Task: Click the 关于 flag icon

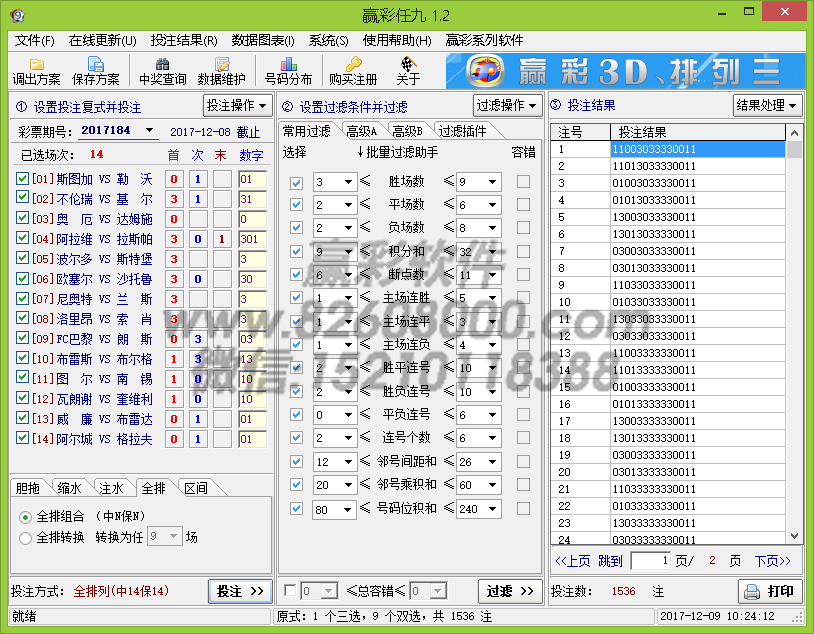Action: coord(409,64)
